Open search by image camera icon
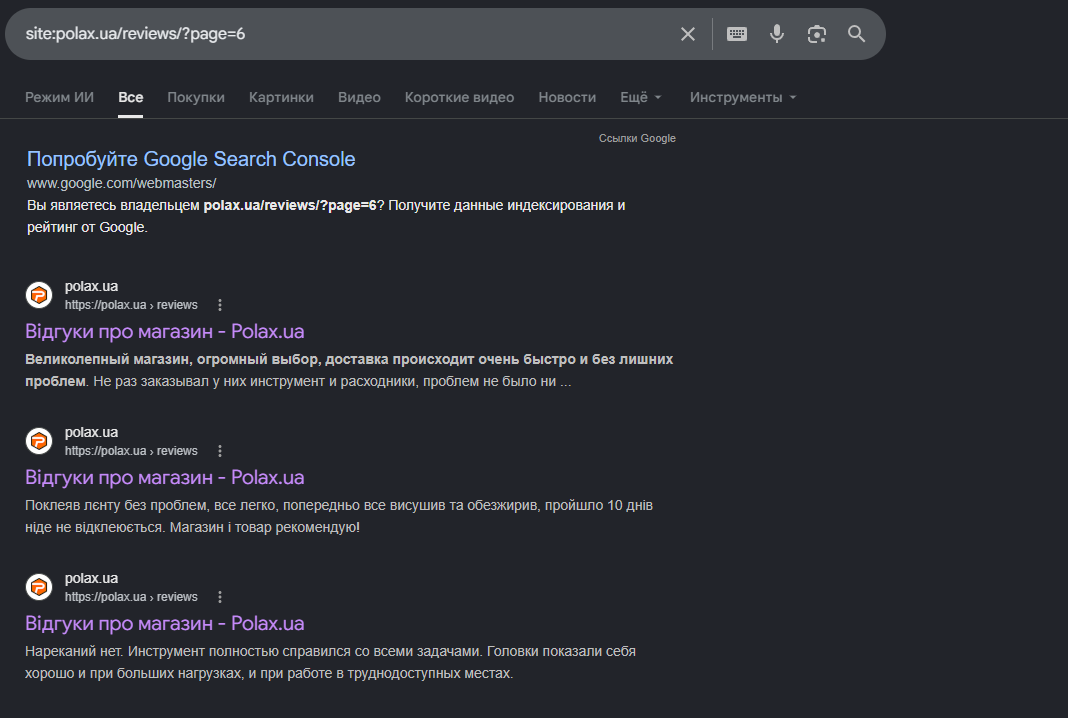 coord(817,34)
